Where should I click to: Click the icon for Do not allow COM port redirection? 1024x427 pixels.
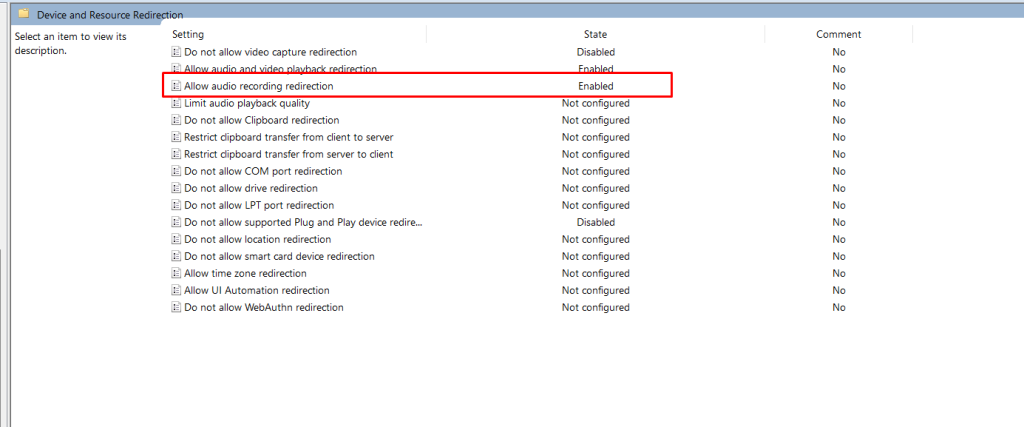pos(176,171)
